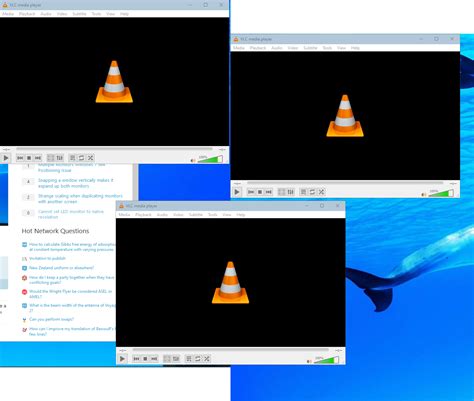
Task: Open the 'Can you perform swaps?' hot question
Action: coord(51,319)
